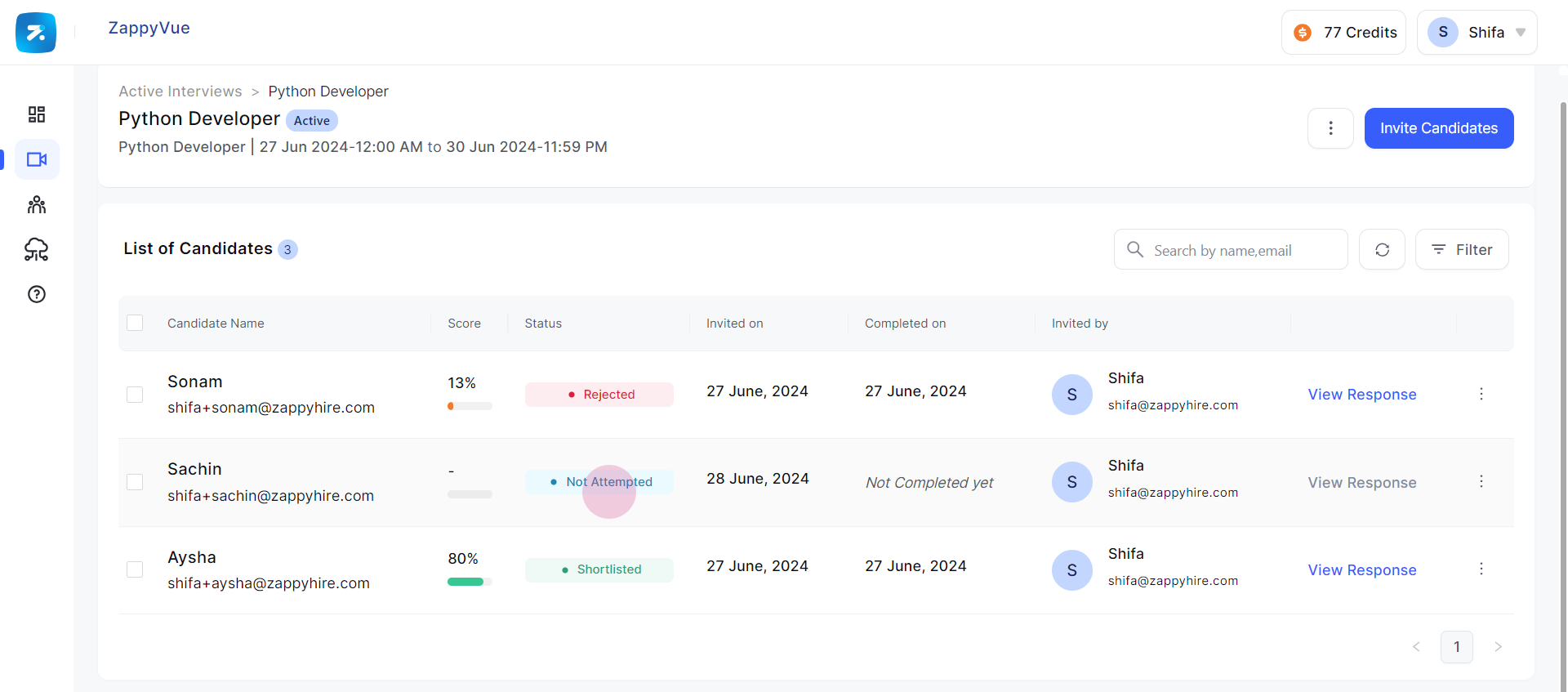Click the inviter avatar in Sachin row

tap(1072, 482)
